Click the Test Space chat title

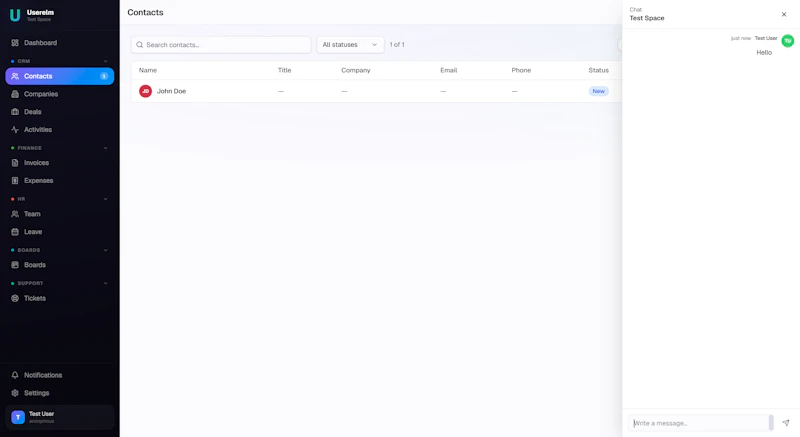click(x=646, y=18)
